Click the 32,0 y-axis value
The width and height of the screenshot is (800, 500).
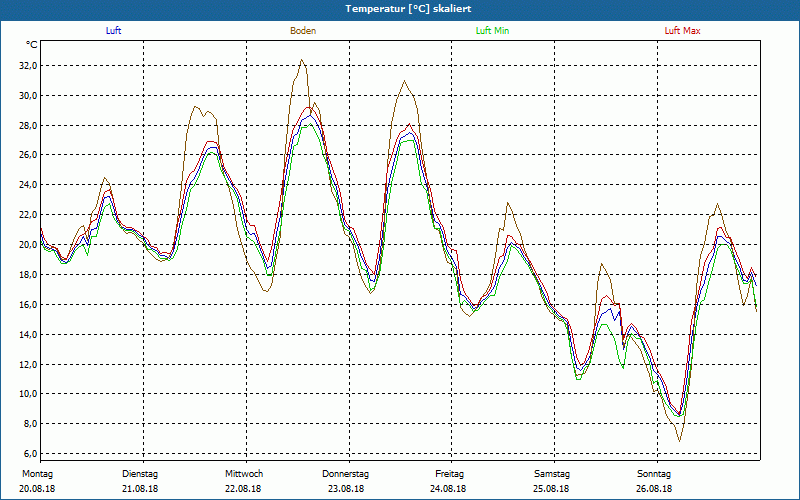pyautogui.click(x=28, y=66)
